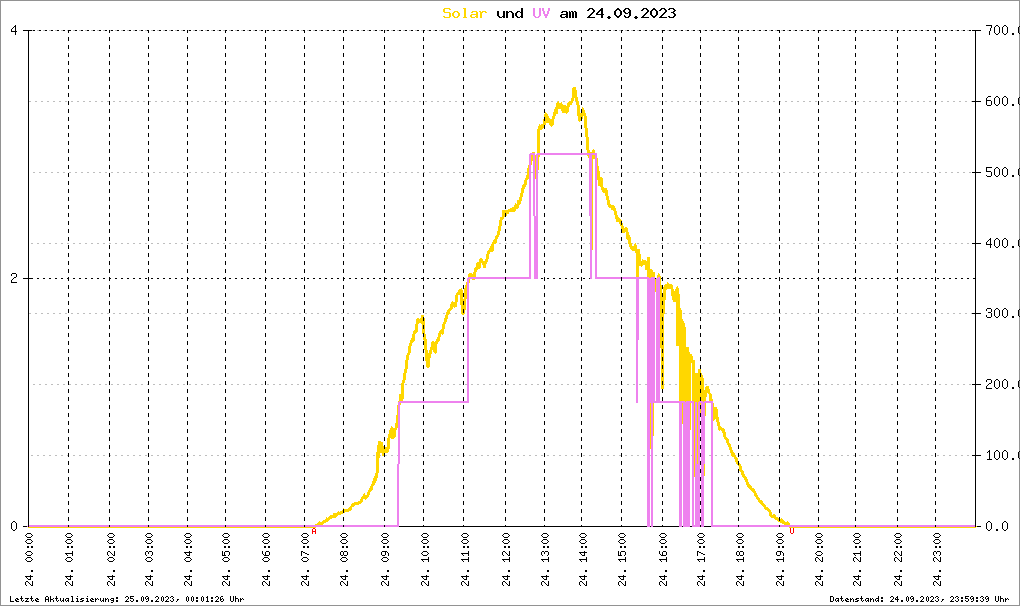Click the pink 'UV' word in the title
Screen dimensions: 1020x606
tap(541, 13)
